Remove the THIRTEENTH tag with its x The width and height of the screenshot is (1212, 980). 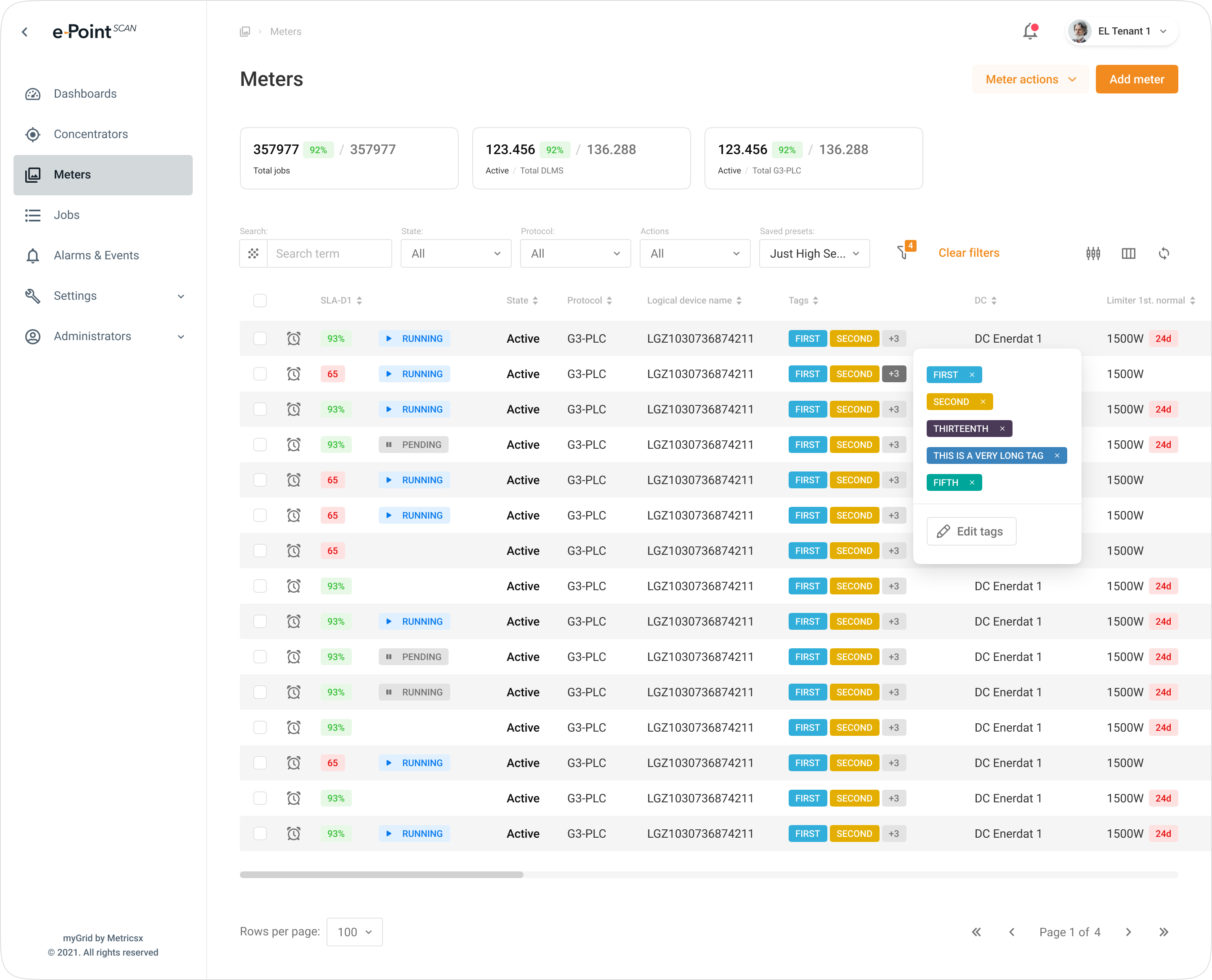click(x=1002, y=429)
